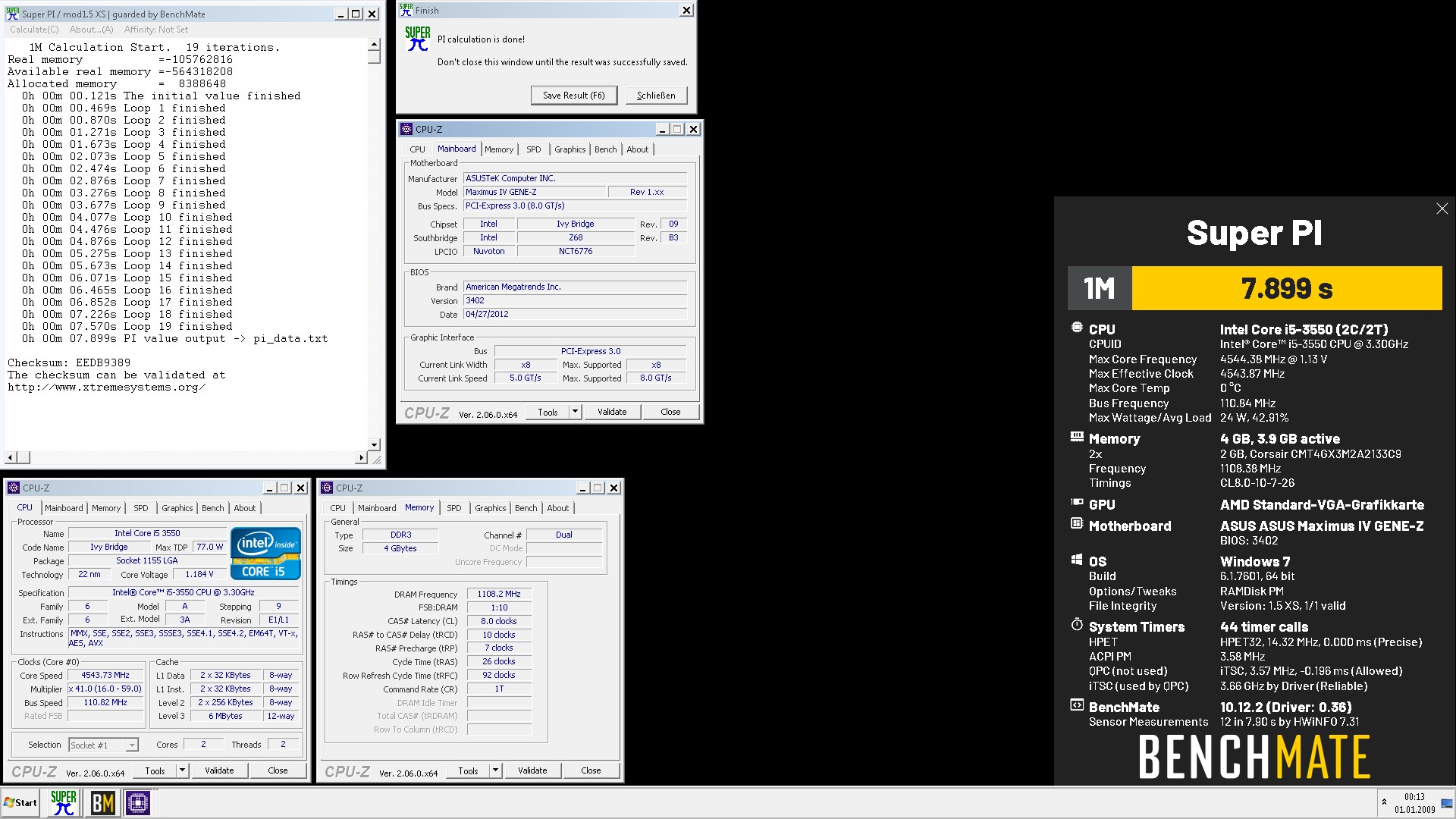Click Tools button in CPU-Z processor window
This screenshot has height=819, width=1456.
click(155, 770)
